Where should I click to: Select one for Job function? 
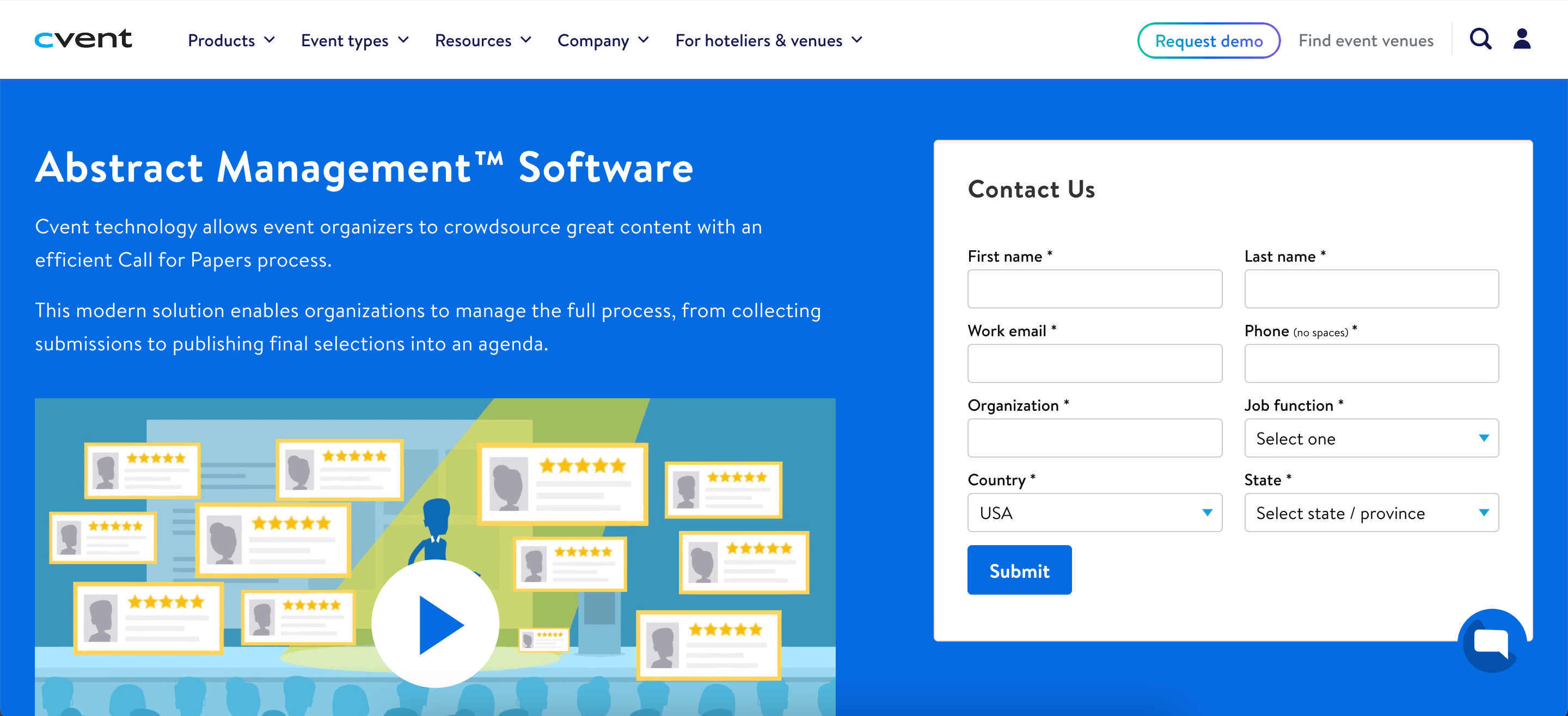click(x=1371, y=439)
